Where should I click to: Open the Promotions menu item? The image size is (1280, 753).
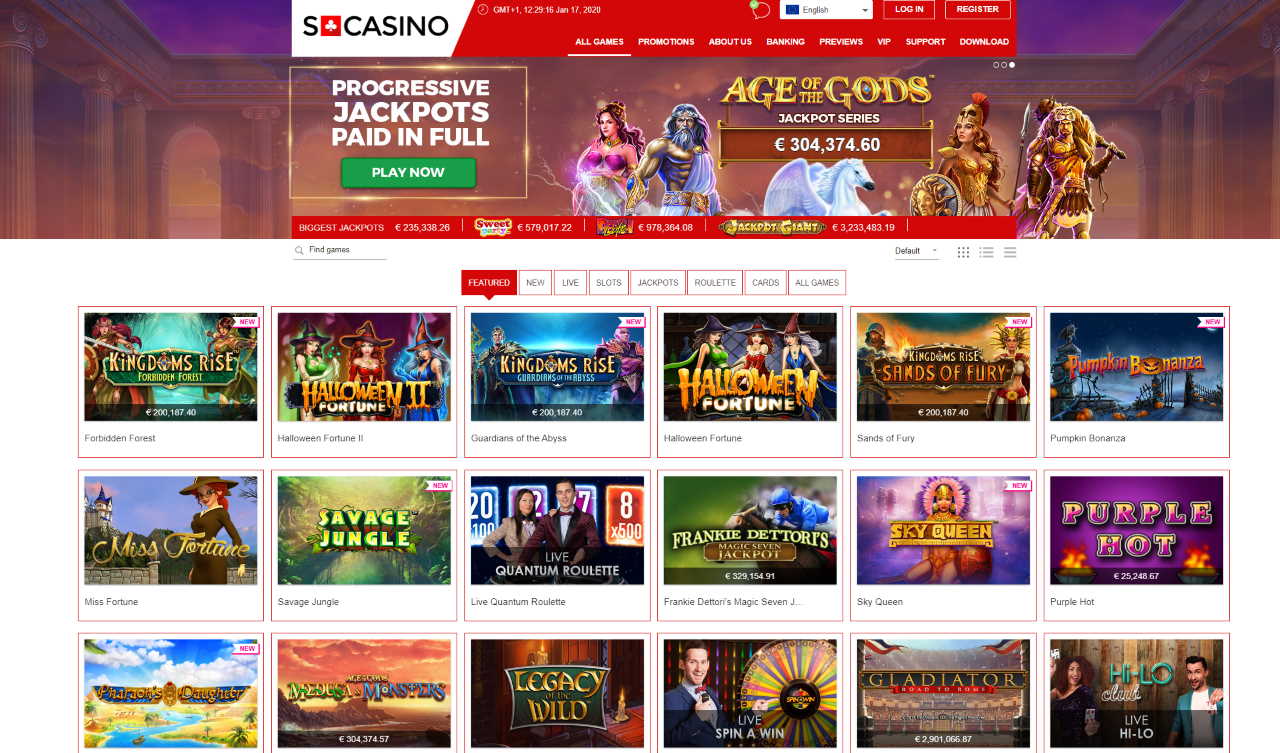coord(666,42)
